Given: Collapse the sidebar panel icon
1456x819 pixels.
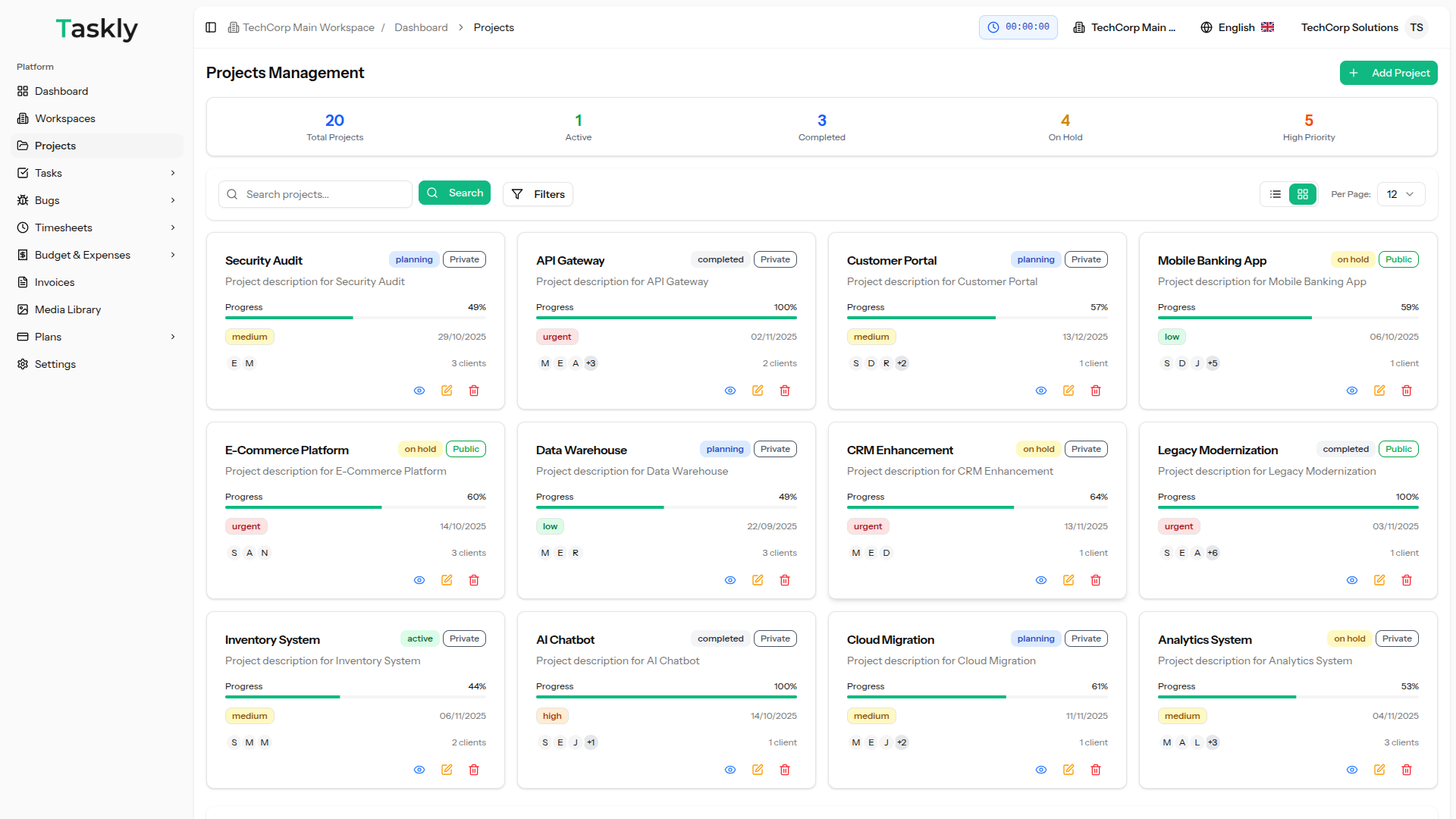Looking at the screenshot, I should (x=211, y=27).
